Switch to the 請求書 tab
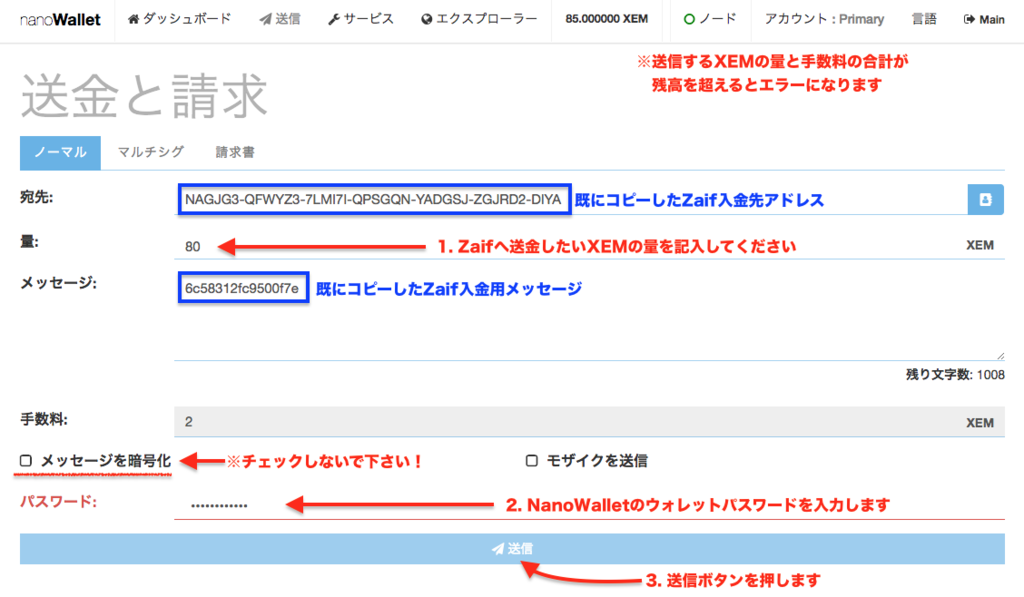Image resolution: width=1024 pixels, height=597 pixels. 235,152
